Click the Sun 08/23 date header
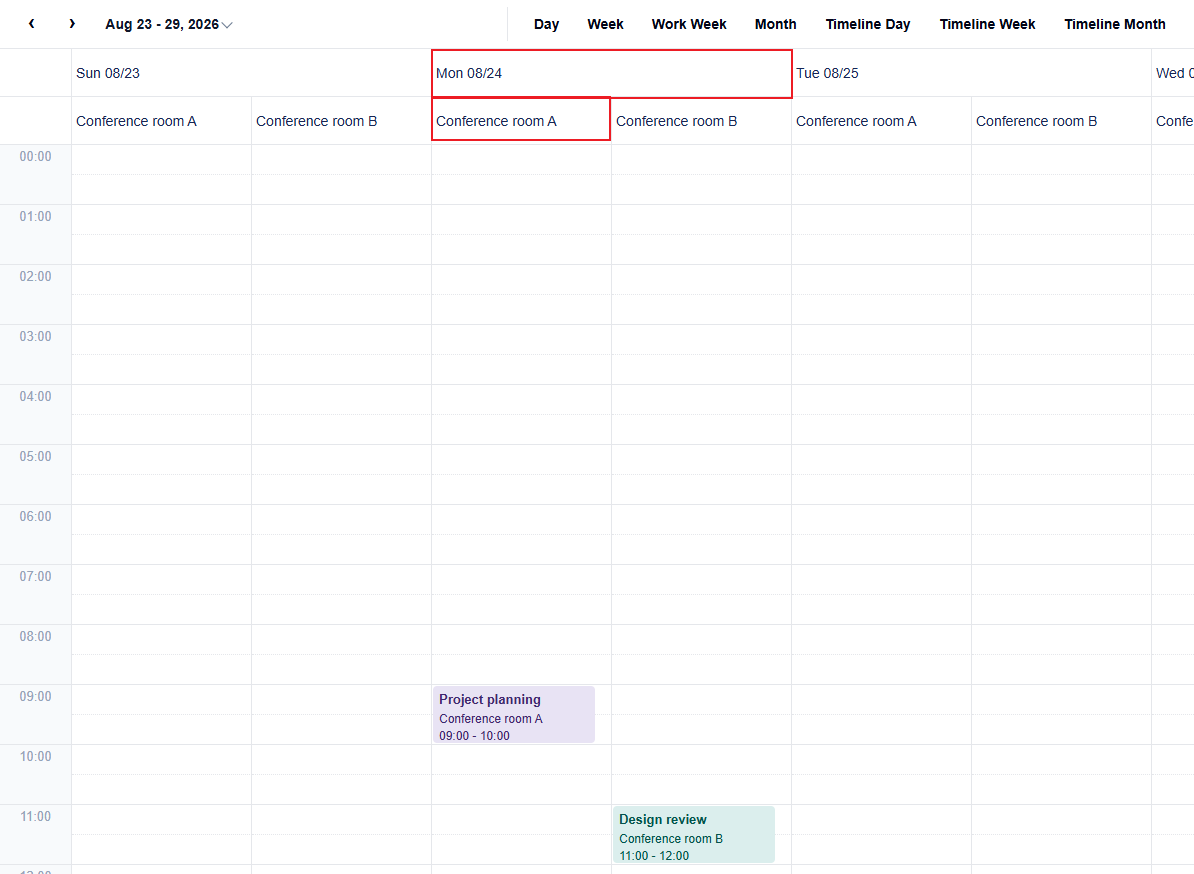The width and height of the screenshot is (1194, 874). tap(251, 73)
